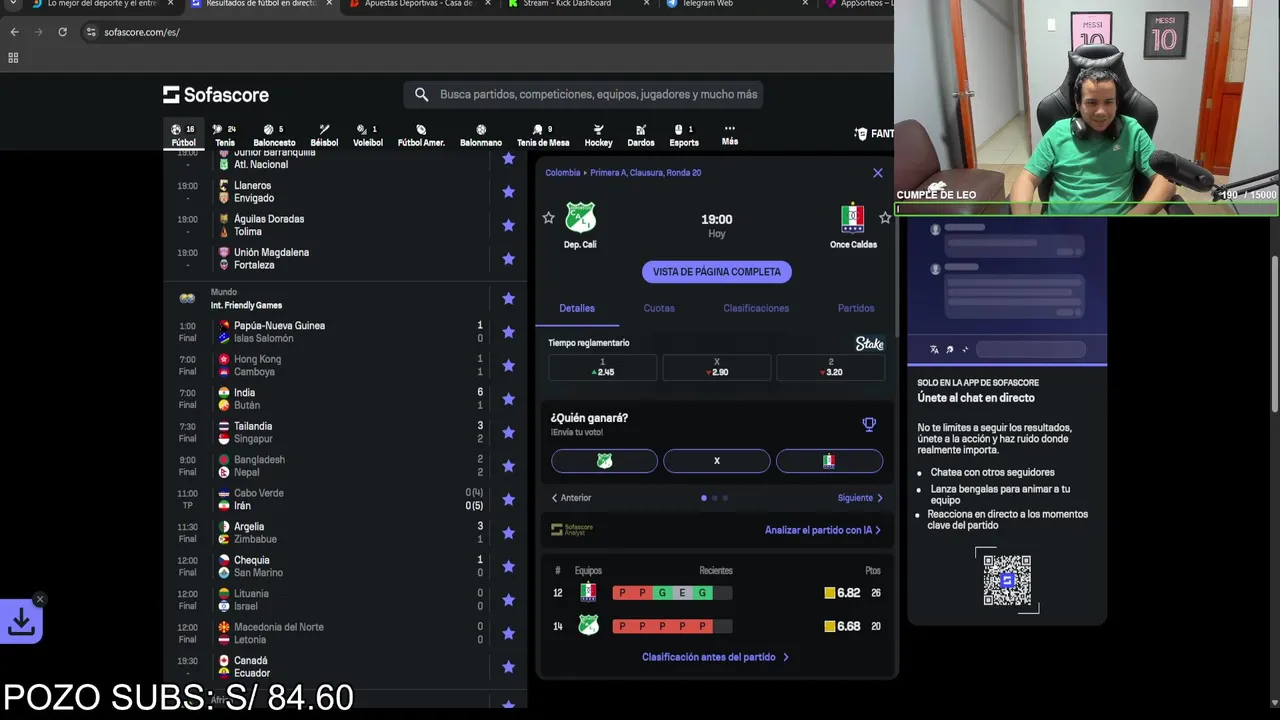Open the Hockey sport category
The height and width of the screenshot is (720, 1280).
598,135
